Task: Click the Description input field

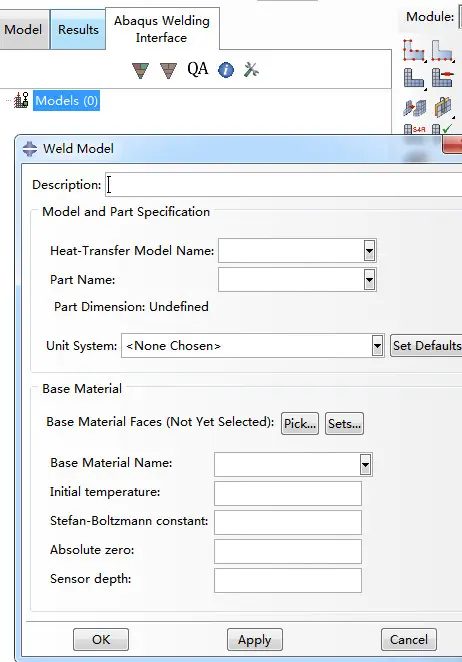Action: click(x=283, y=184)
